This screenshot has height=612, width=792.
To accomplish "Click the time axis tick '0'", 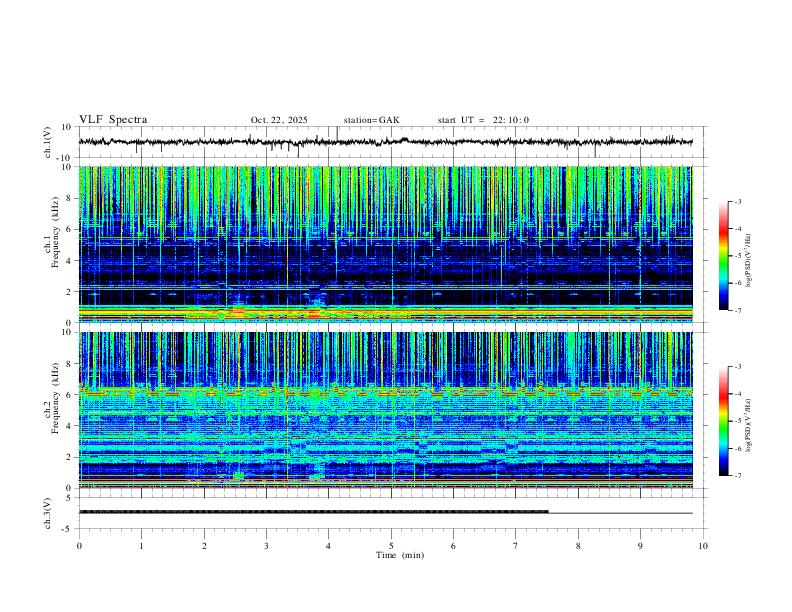I will [x=79, y=546].
